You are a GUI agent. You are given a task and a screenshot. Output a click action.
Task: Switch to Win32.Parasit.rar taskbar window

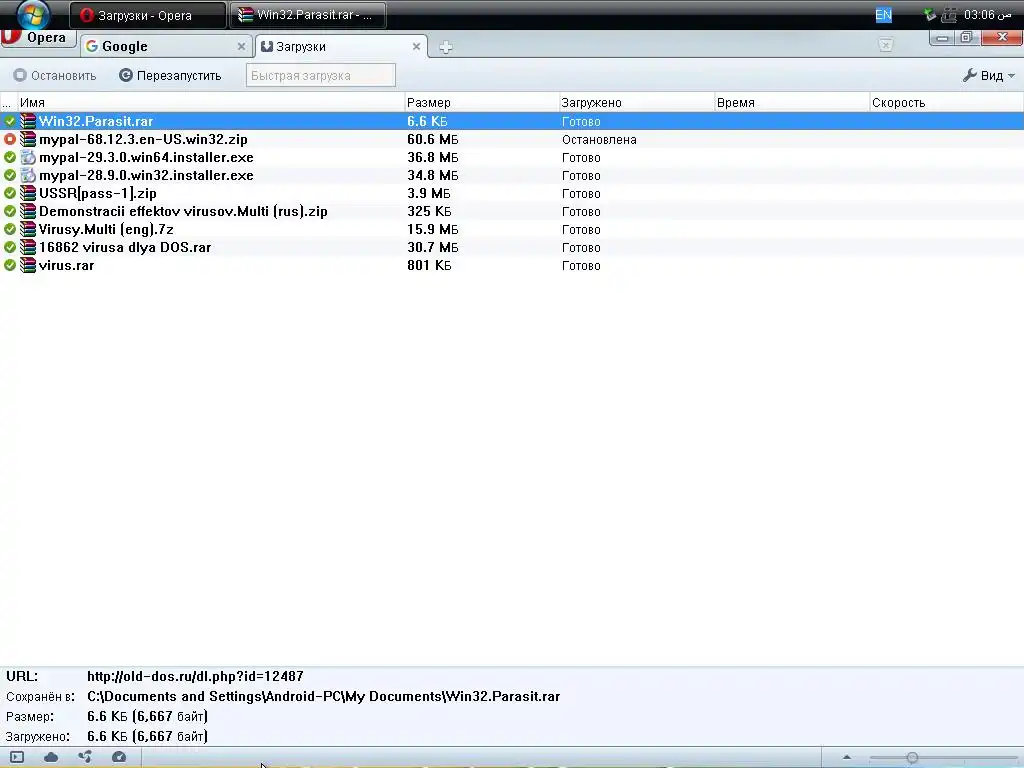pyautogui.click(x=308, y=15)
